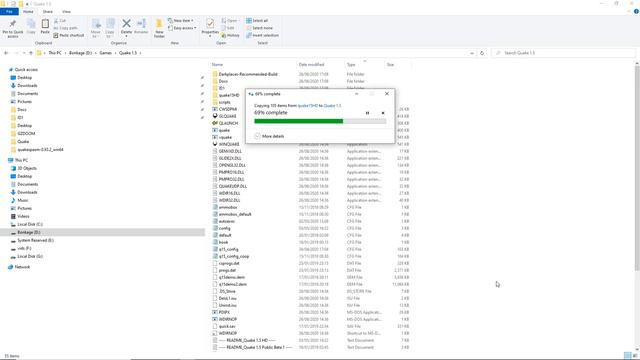Open the Recent locations dropdown arrow
The image size is (640, 360).
point(24,53)
